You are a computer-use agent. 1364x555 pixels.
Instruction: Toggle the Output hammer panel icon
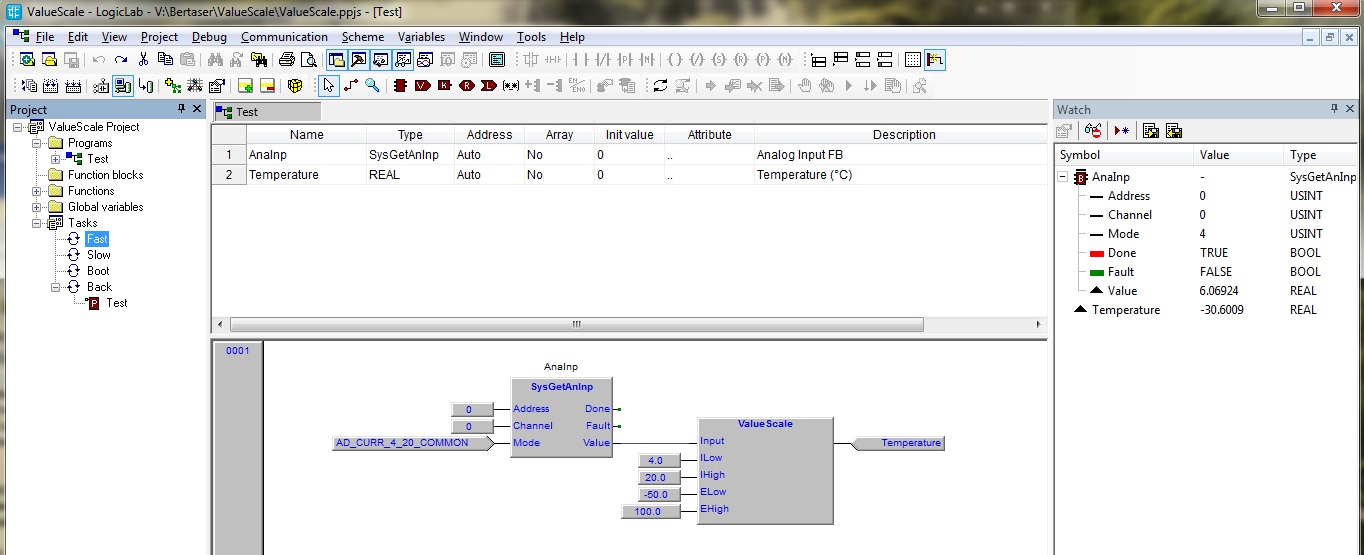(359, 60)
